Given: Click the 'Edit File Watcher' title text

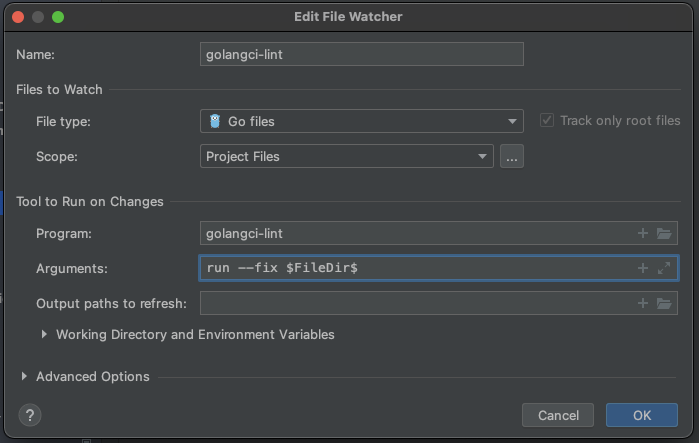Looking at the screenshot, I should click(348, 16).
